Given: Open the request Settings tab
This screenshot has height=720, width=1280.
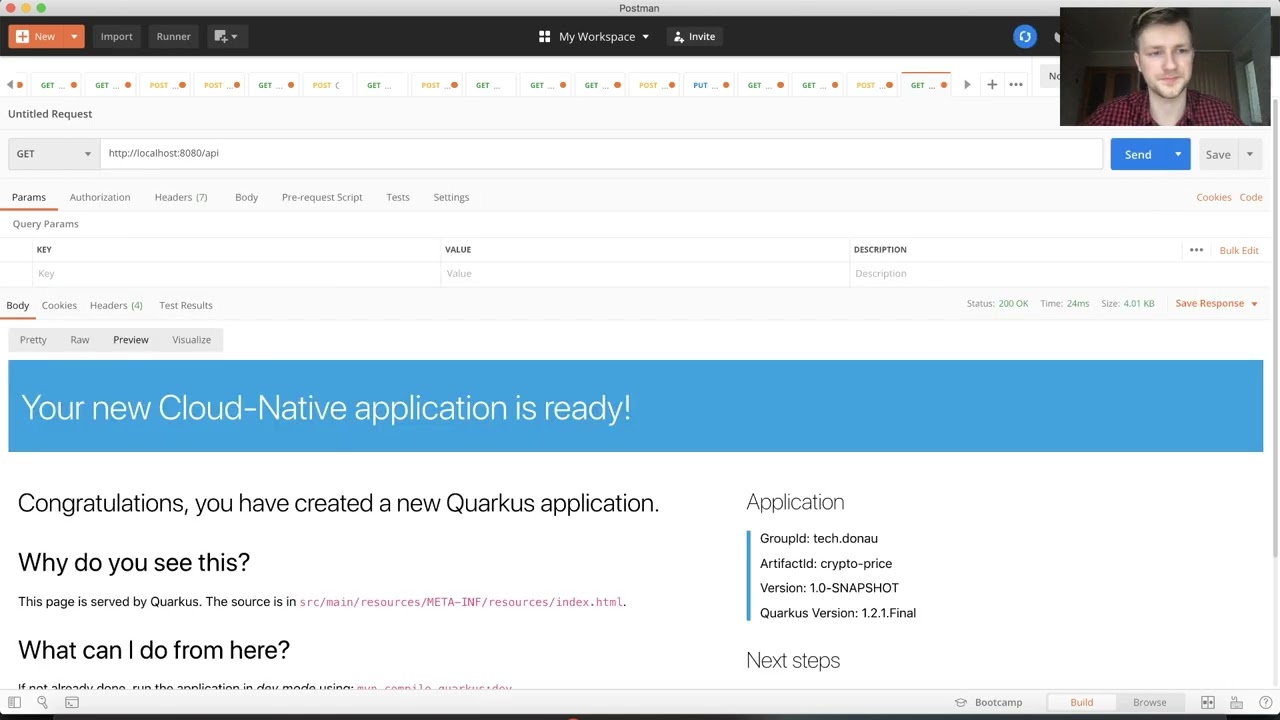Looking at the screenshot, I should pos(451,197).
